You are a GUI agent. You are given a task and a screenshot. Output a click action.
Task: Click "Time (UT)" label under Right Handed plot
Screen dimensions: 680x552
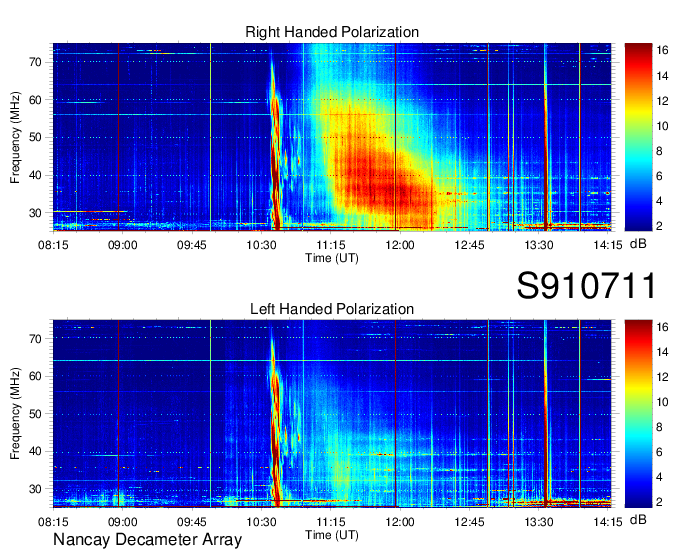coord(332,258)
